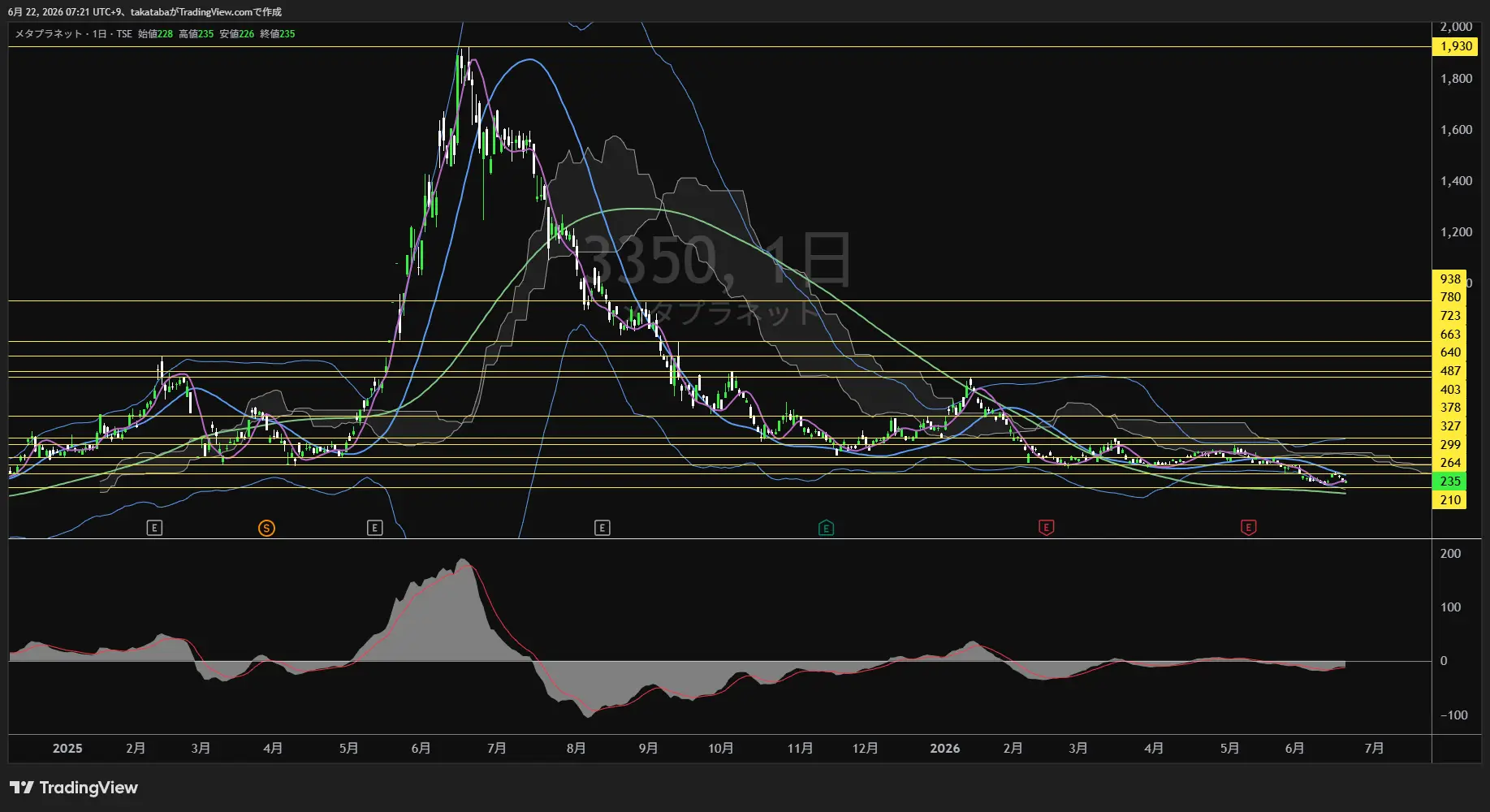Click the 938 yellow price label
Image resolution: width=1490 pixels, height=812 pixels.
tap(1449, 279)
